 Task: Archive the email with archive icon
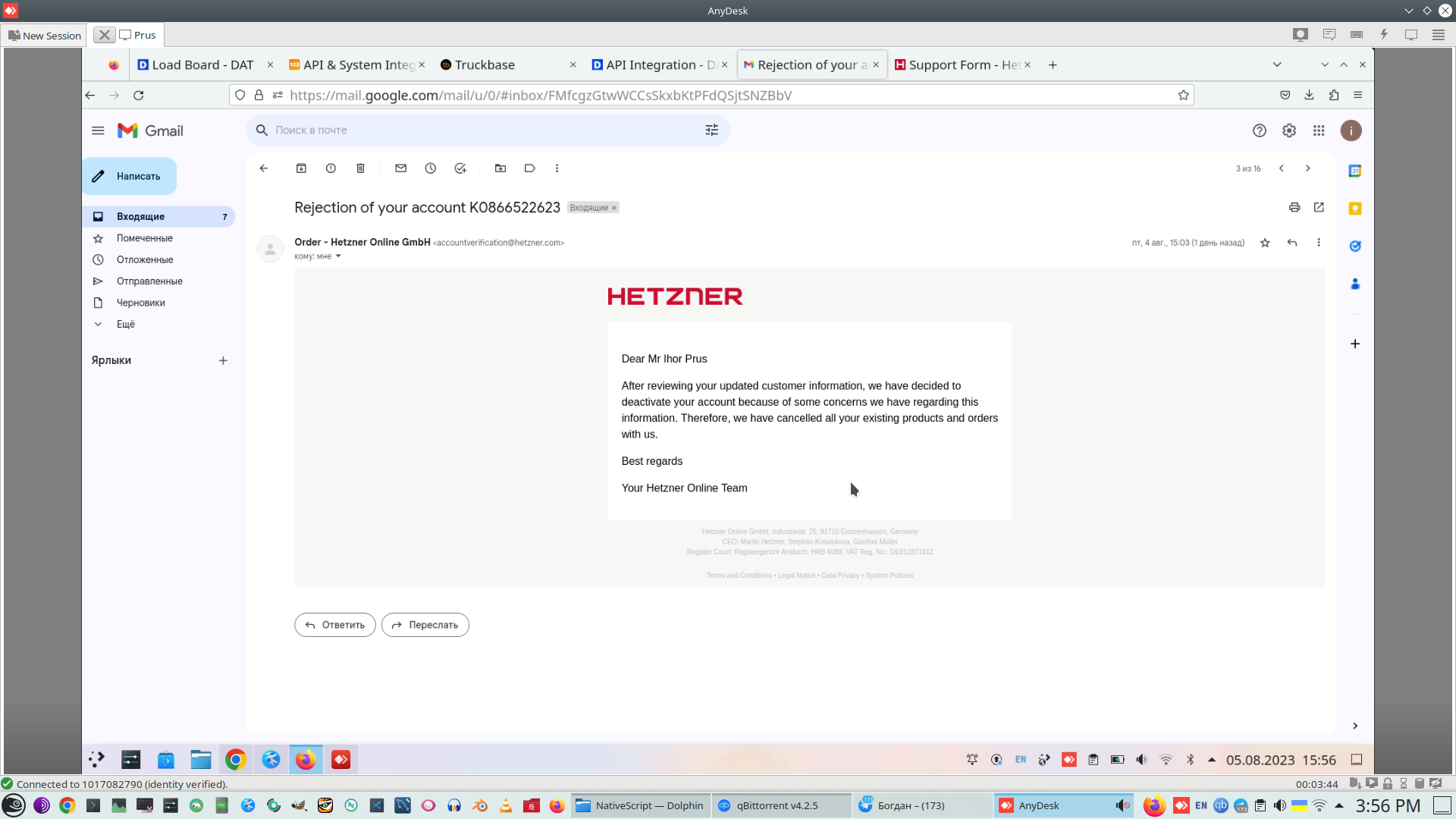pos(301,168)
